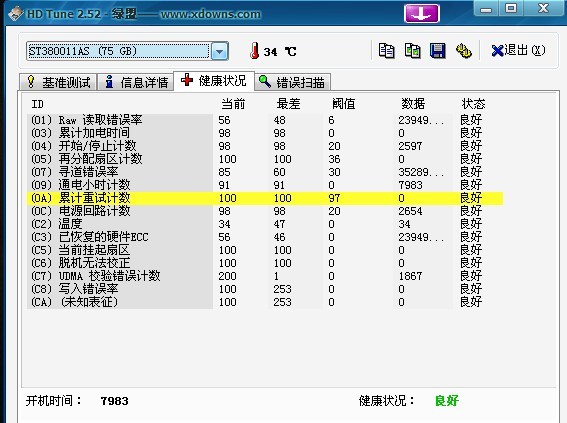Select row (CA) (未知表征)

(x=265, y=302)
